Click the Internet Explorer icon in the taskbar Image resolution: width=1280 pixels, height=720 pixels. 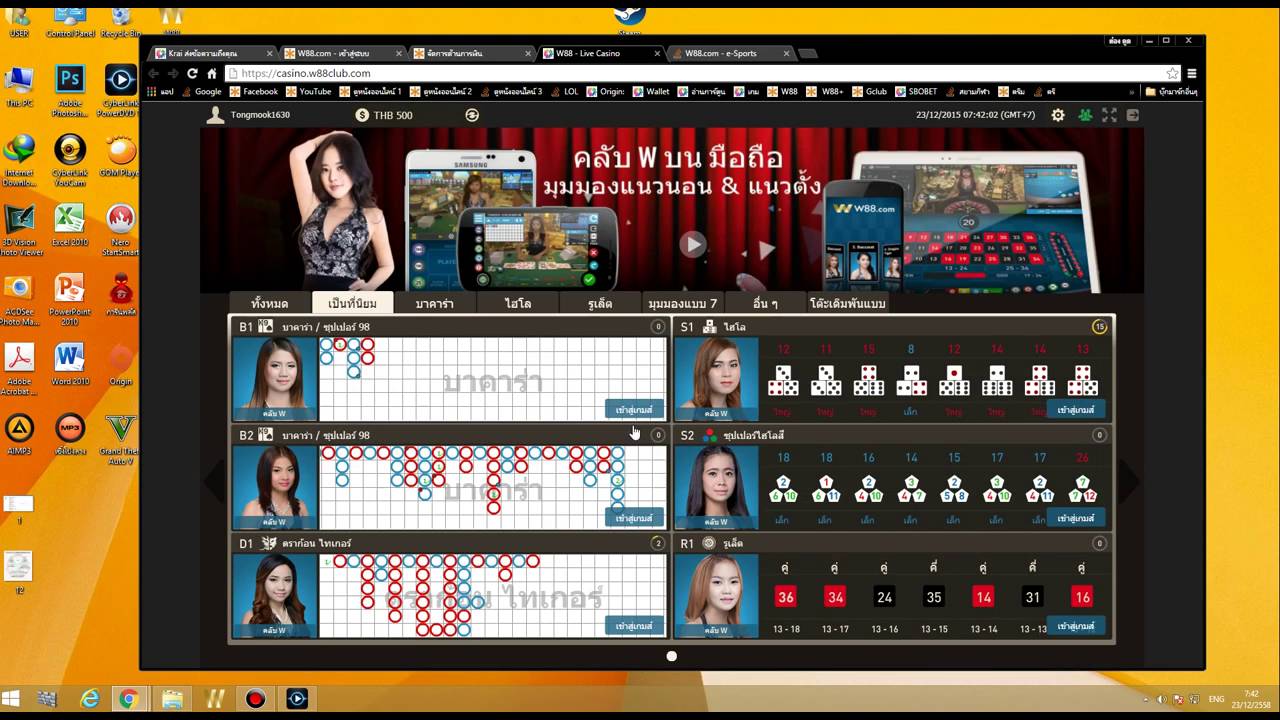point(90,699)
